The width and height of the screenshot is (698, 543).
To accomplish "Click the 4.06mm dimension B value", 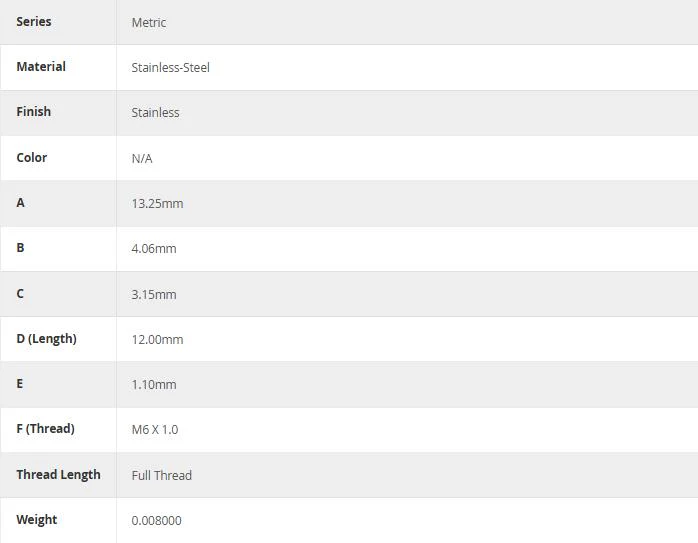I will 154,249.
